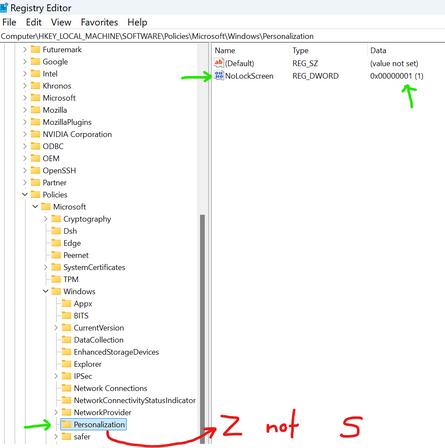Click the OpenSSH folder icon
The height and width of the screenshot is (448, 445).
click(35, 170)
